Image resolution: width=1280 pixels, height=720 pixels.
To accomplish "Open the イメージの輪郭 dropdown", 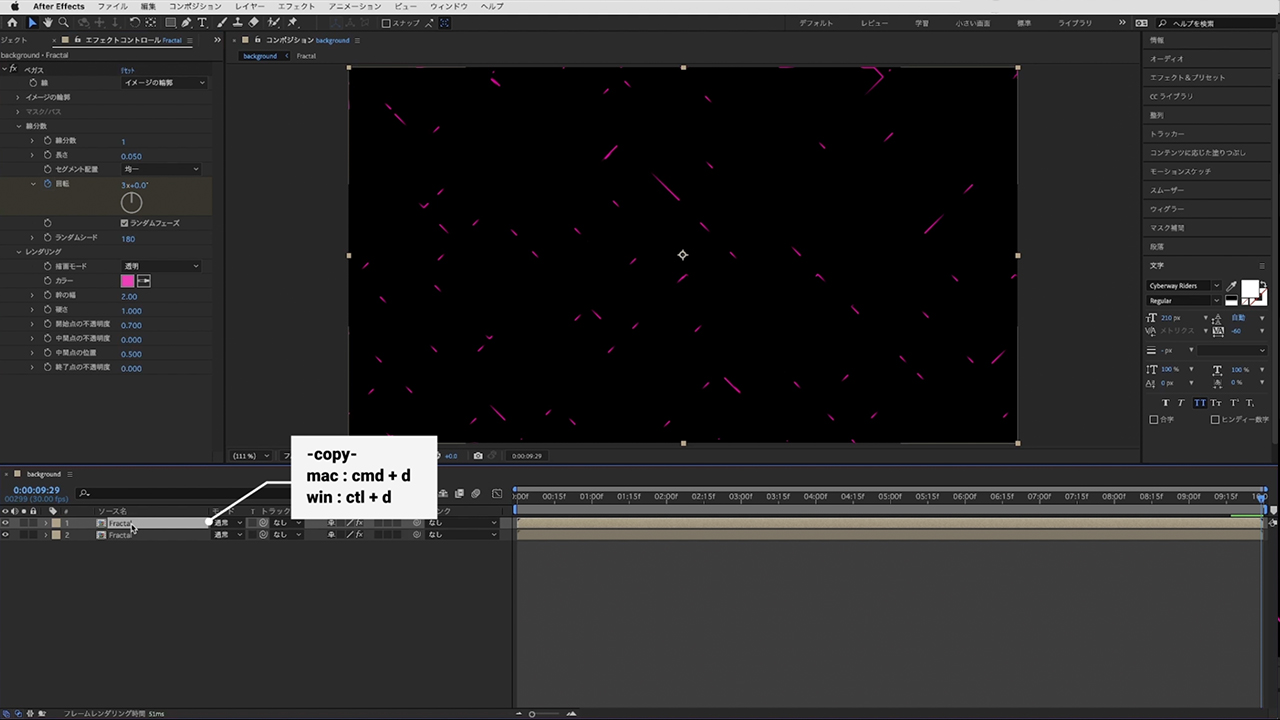I will pyautogui.click(x=163, y=83).
